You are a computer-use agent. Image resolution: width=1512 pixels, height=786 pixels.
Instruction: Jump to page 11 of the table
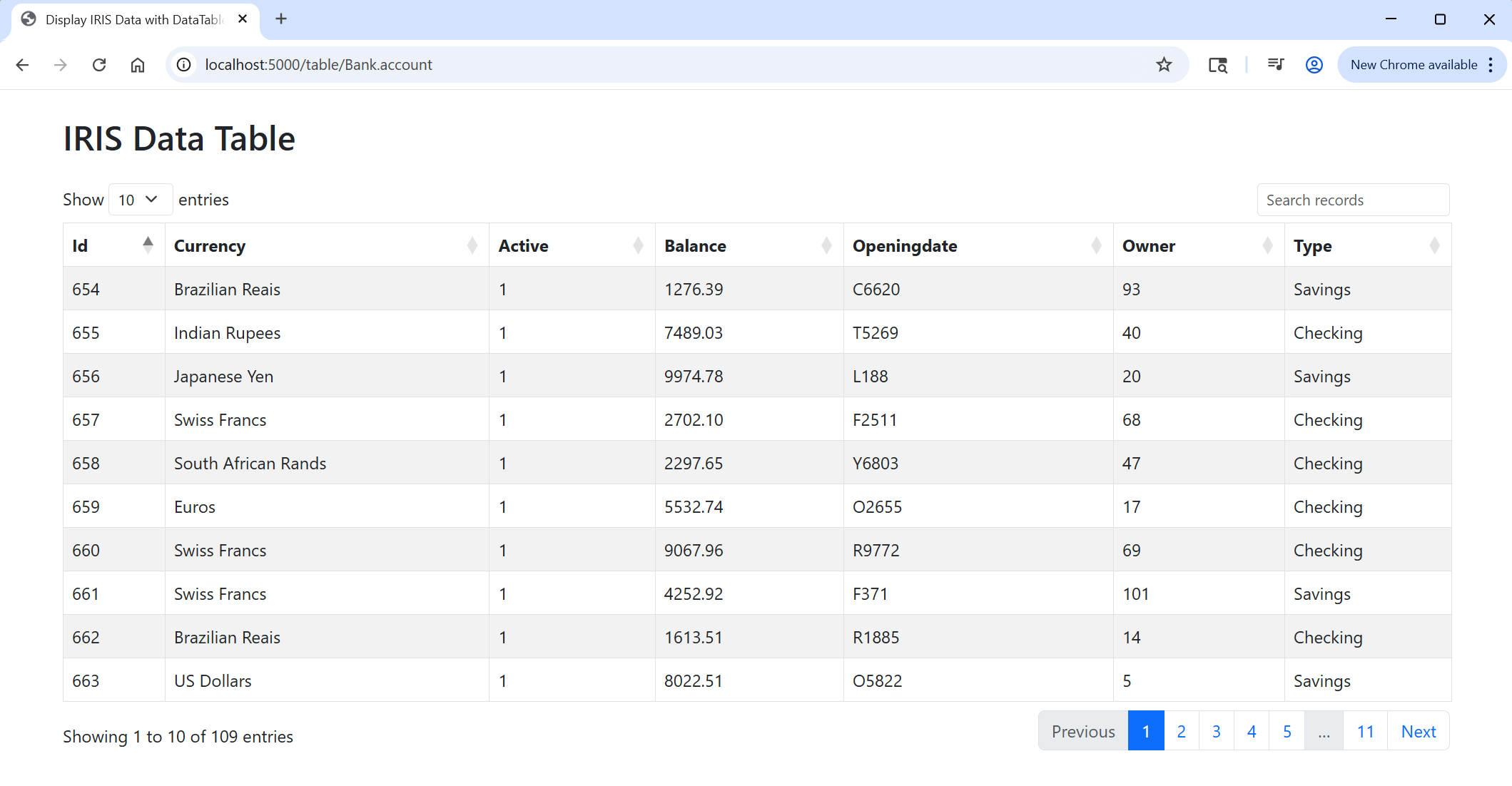click(1365, 730)
